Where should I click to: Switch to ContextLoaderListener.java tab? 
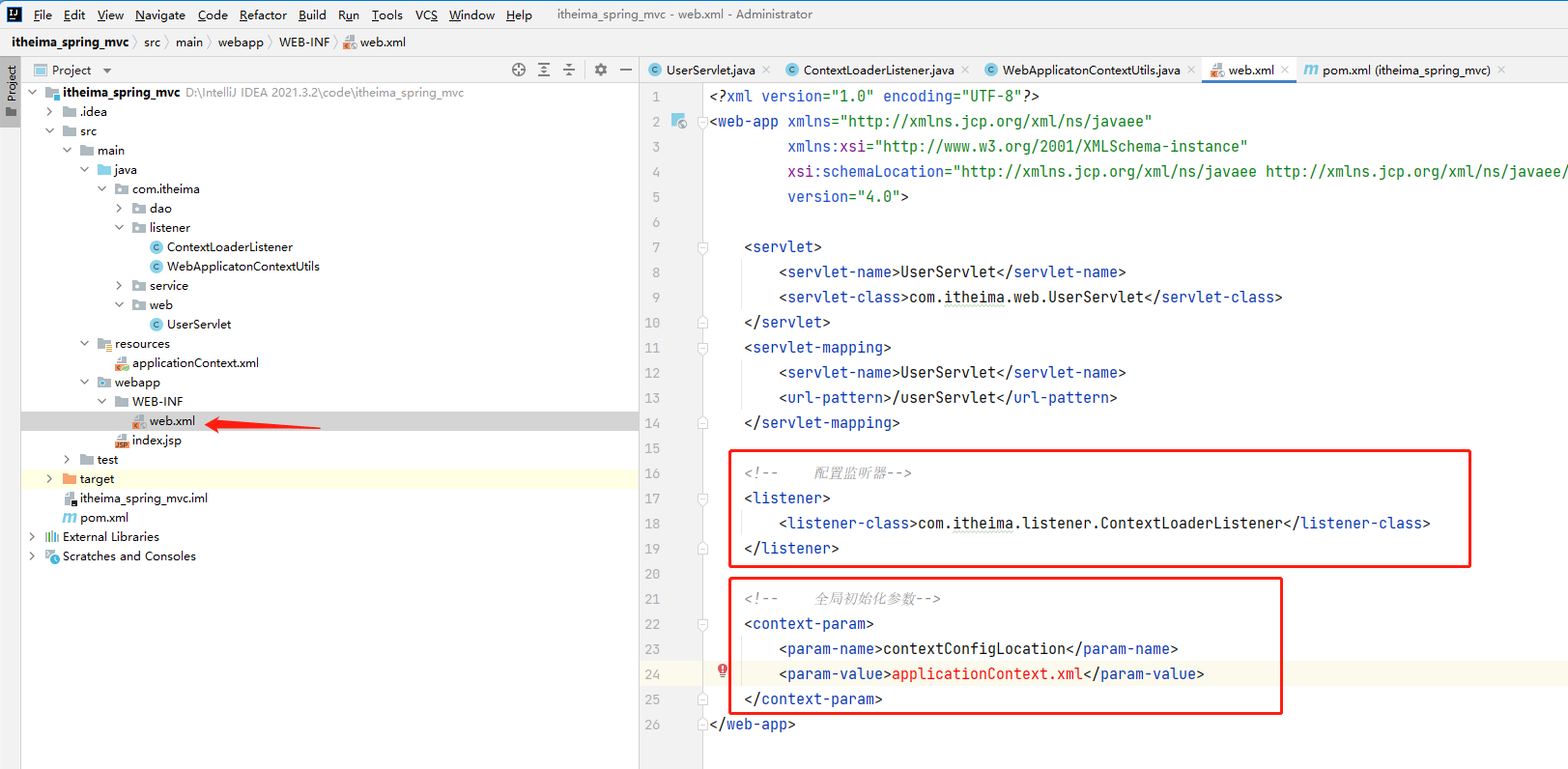(x=878, y=70)
